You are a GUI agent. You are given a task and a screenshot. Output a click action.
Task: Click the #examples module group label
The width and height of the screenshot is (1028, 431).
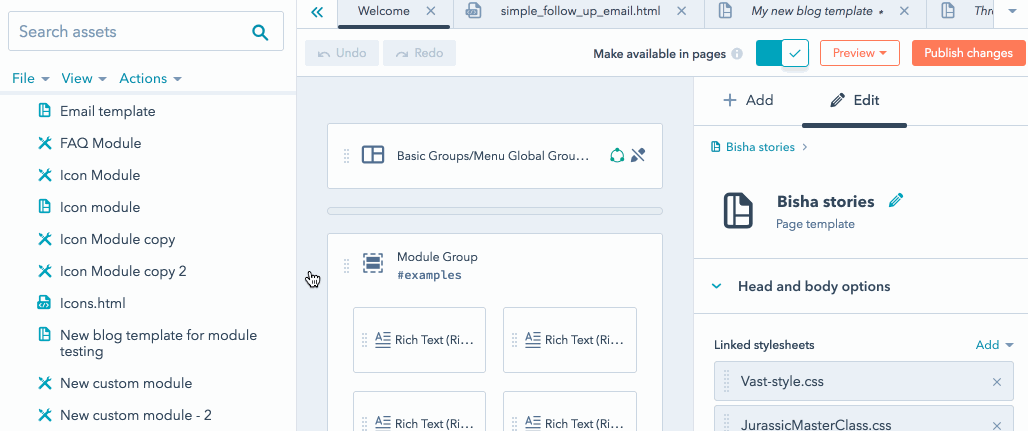pos(429,276)
